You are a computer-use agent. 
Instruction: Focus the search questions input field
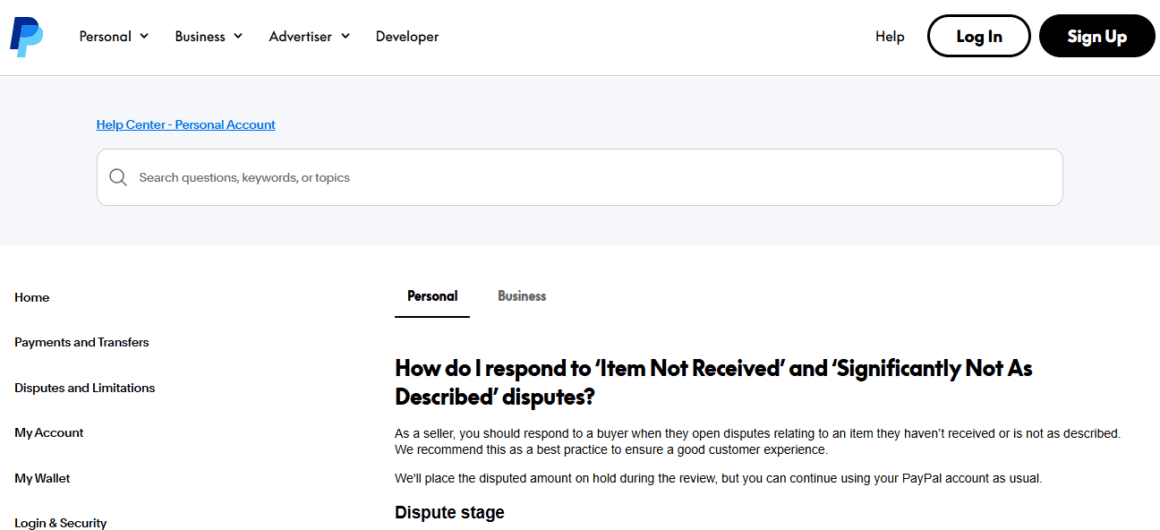coord(580,178)
